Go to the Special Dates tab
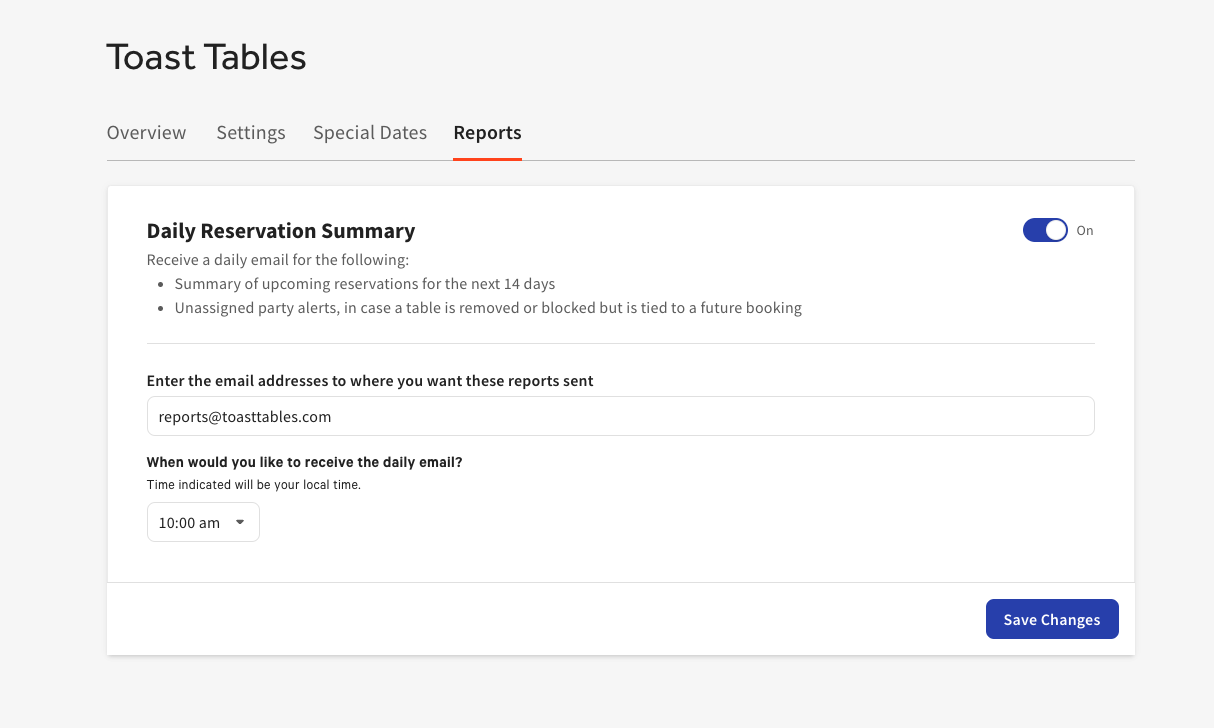This screenshot has height=728, width=1214. pos(370,133)
